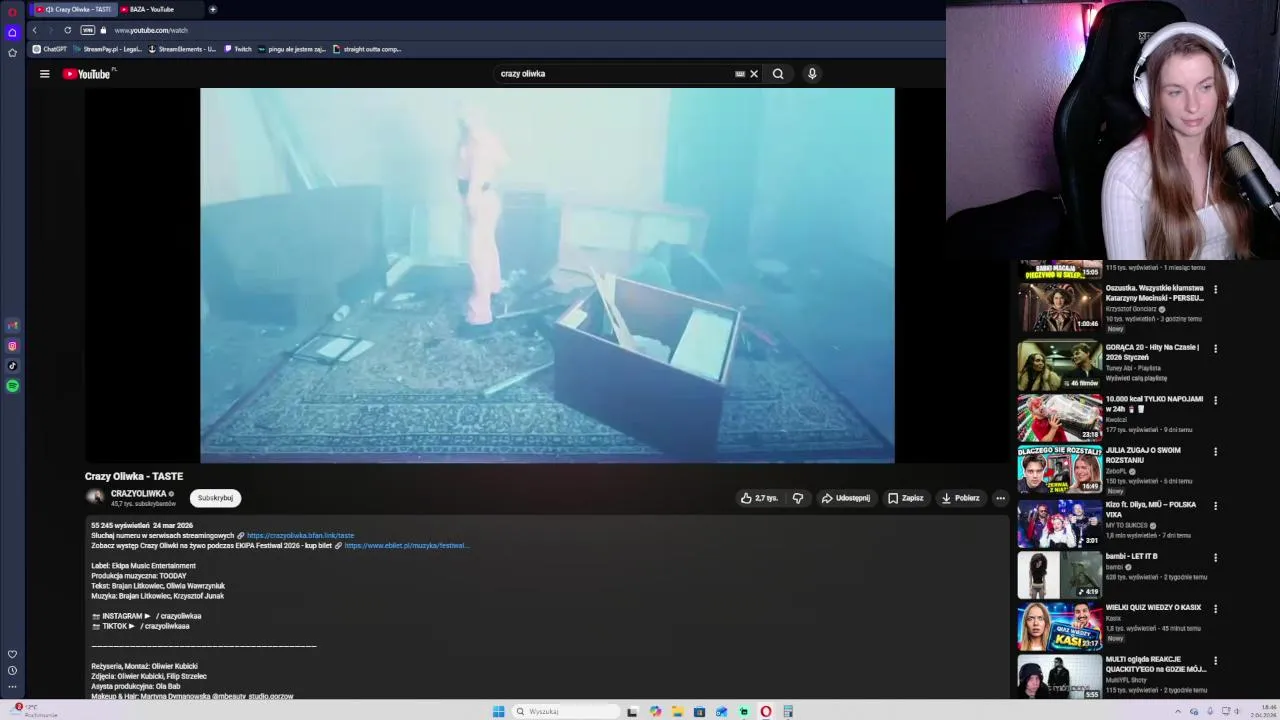Open the CRAZYOLIWKA channel avatar

tap(95, 497)
